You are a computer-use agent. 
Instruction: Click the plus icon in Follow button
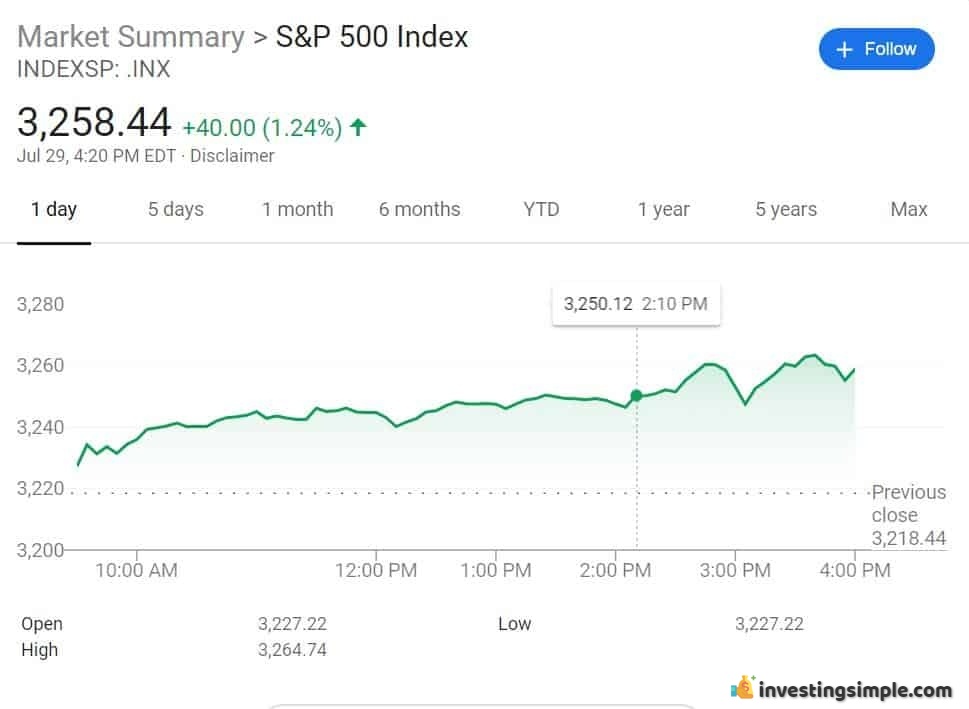click(844, 49)
